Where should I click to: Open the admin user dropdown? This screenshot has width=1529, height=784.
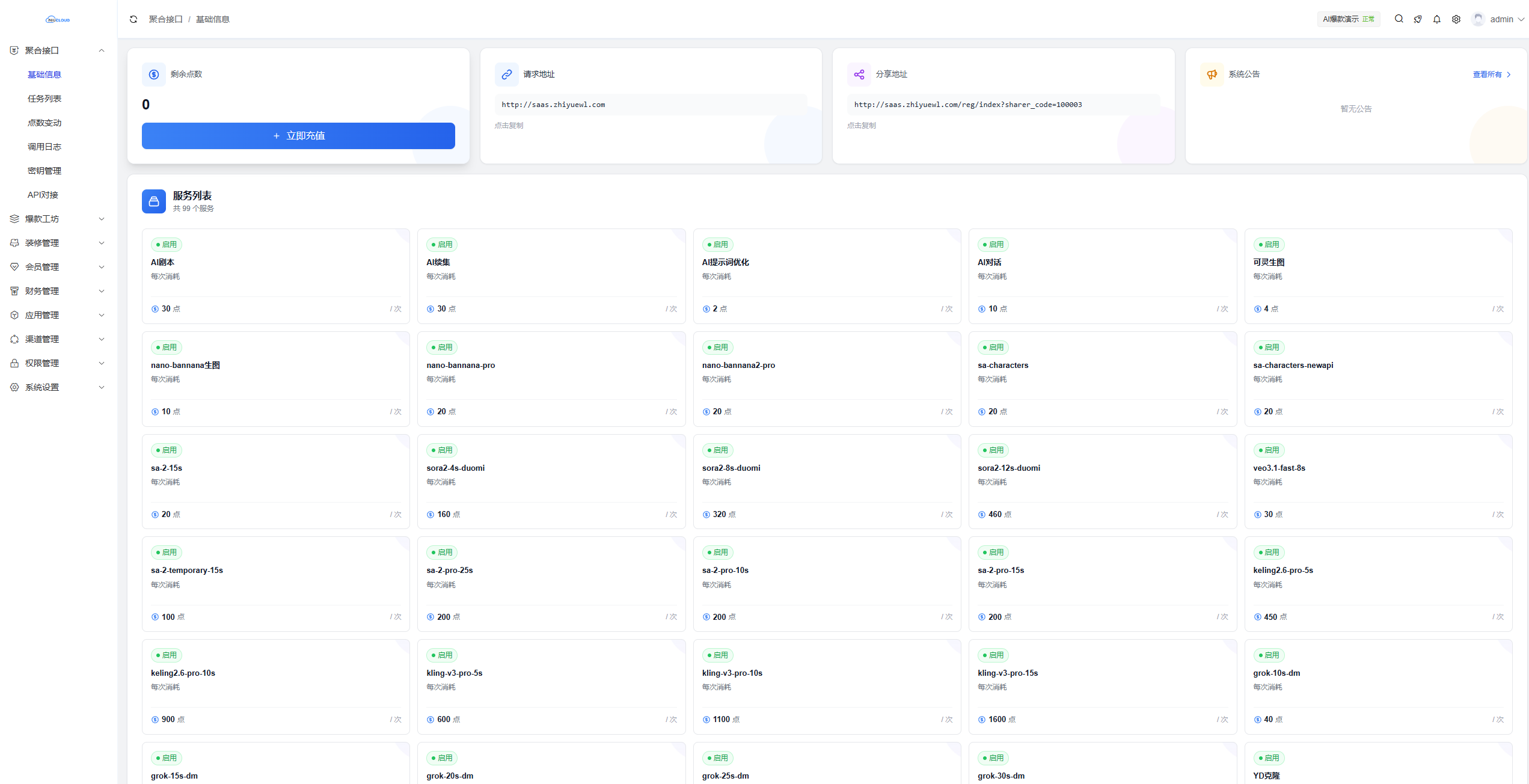[1500, 19]
